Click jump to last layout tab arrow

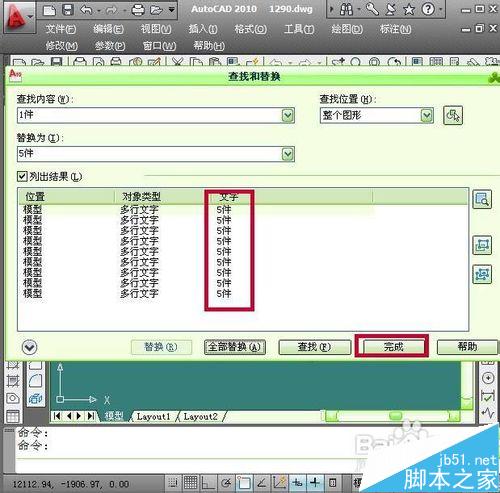[91, 416]
